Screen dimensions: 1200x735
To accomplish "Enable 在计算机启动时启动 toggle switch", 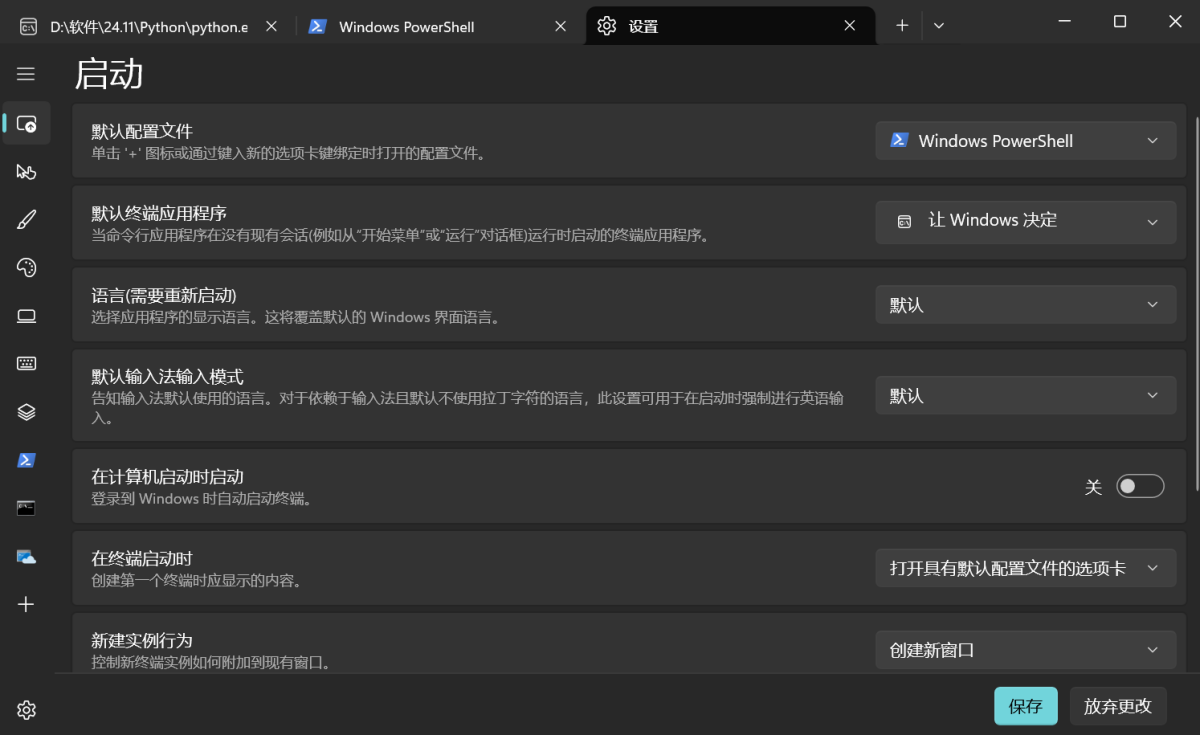I will 1140,486.
